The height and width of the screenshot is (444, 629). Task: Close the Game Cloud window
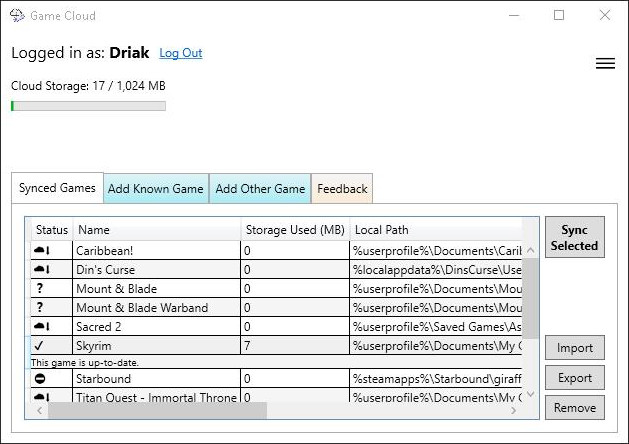click(x=605, y=15)
